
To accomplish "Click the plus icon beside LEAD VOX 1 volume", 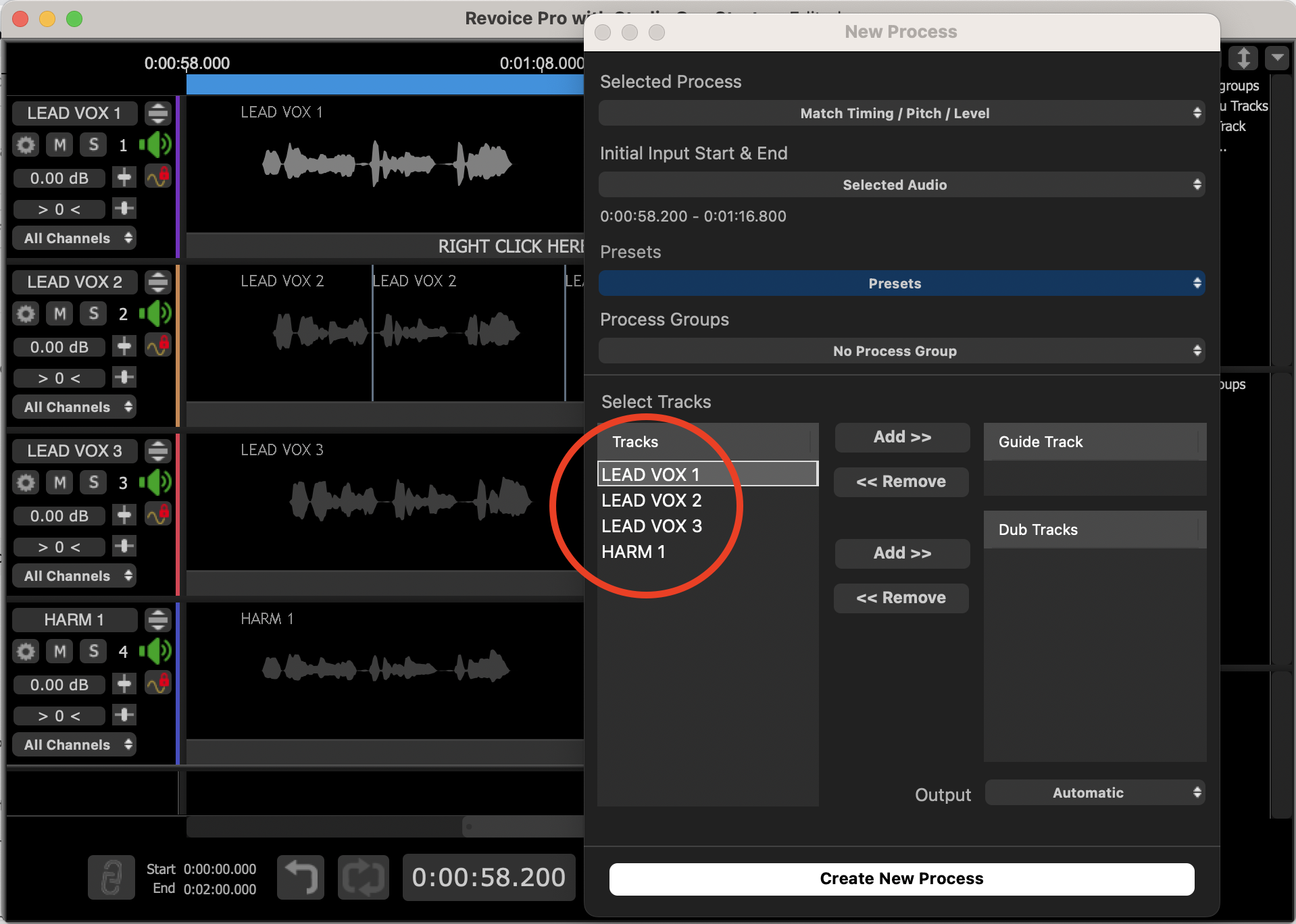I will coord(124,178).
